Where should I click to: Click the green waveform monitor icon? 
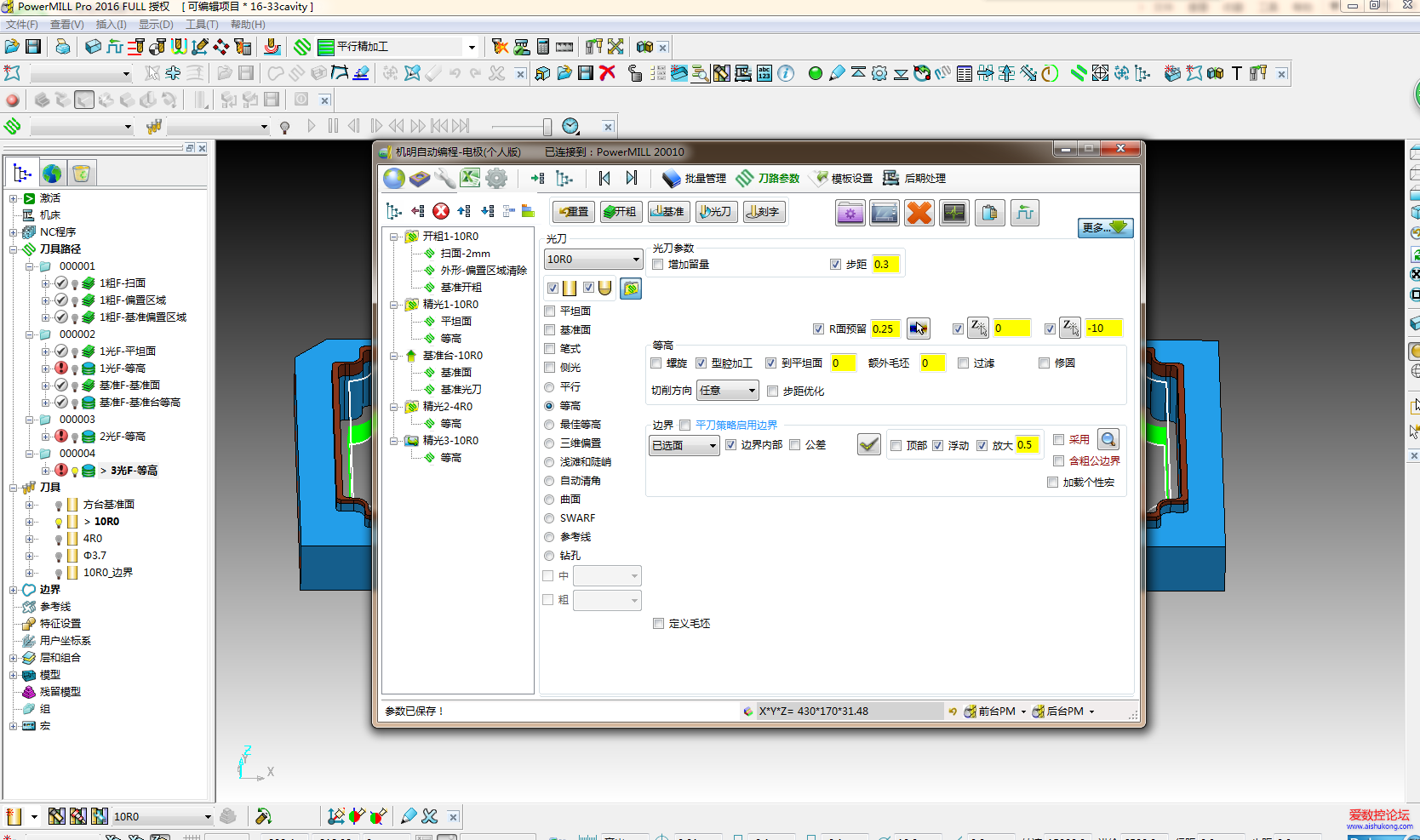pos(954,213)
